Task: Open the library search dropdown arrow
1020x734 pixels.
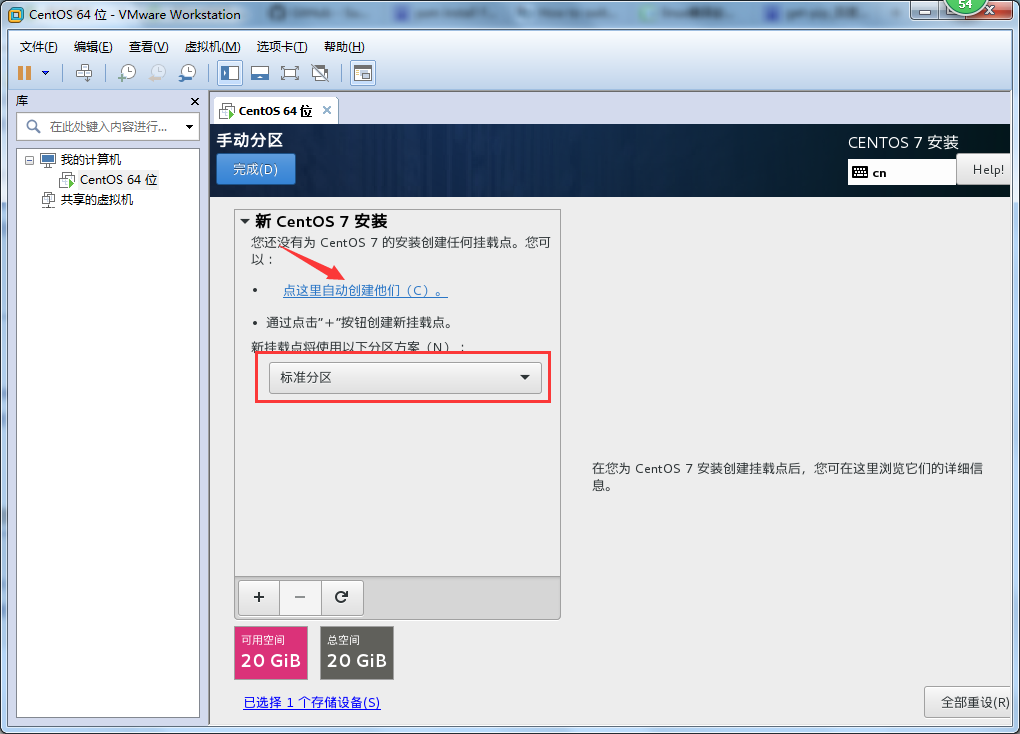Action: coord(189,127)
